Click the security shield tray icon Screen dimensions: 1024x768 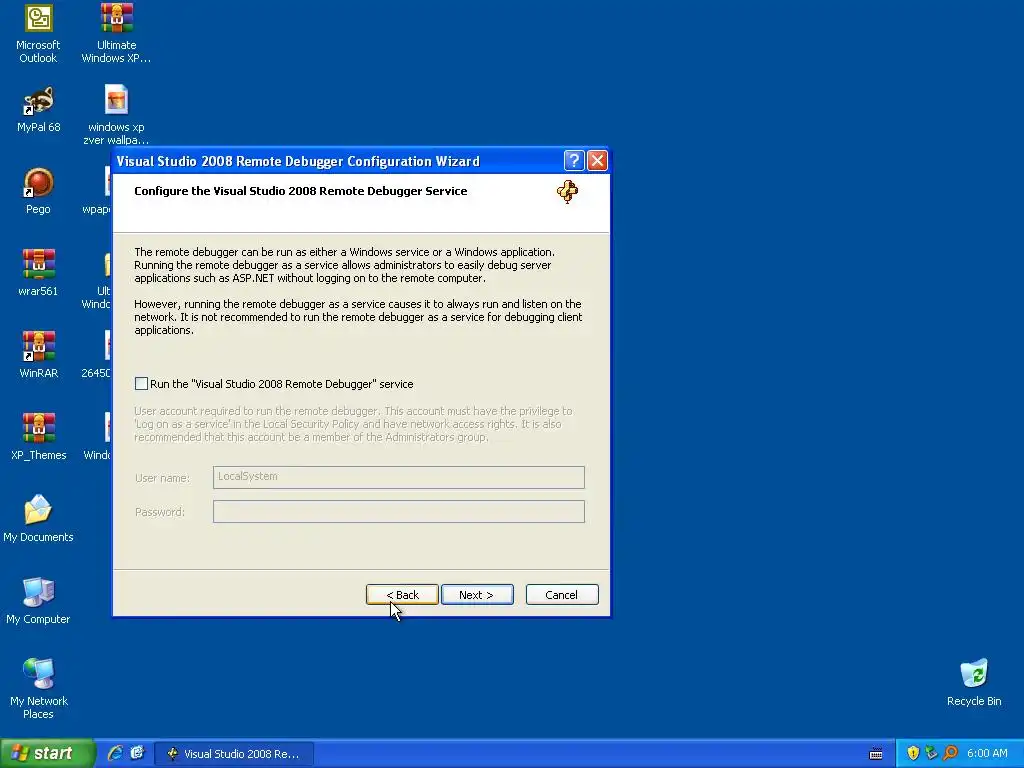(x=912, y=753)
